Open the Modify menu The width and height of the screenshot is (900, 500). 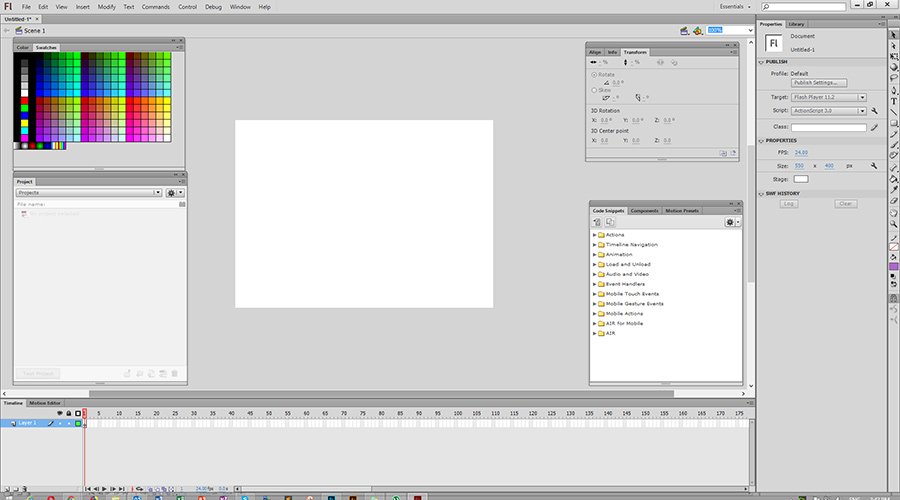pos(106,7)
